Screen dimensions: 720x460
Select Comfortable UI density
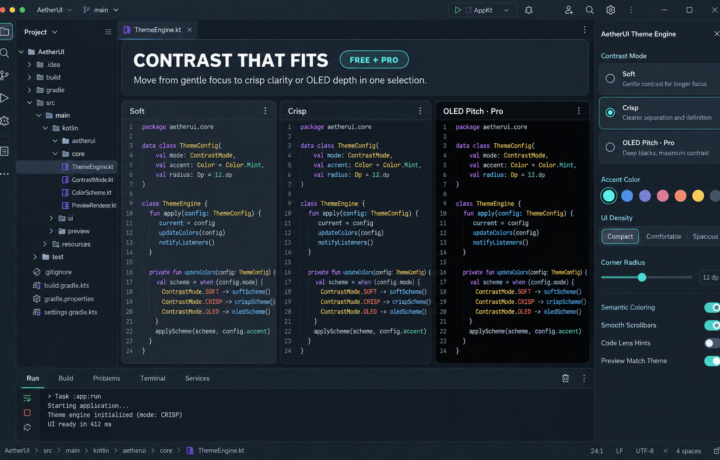point(664,236)
